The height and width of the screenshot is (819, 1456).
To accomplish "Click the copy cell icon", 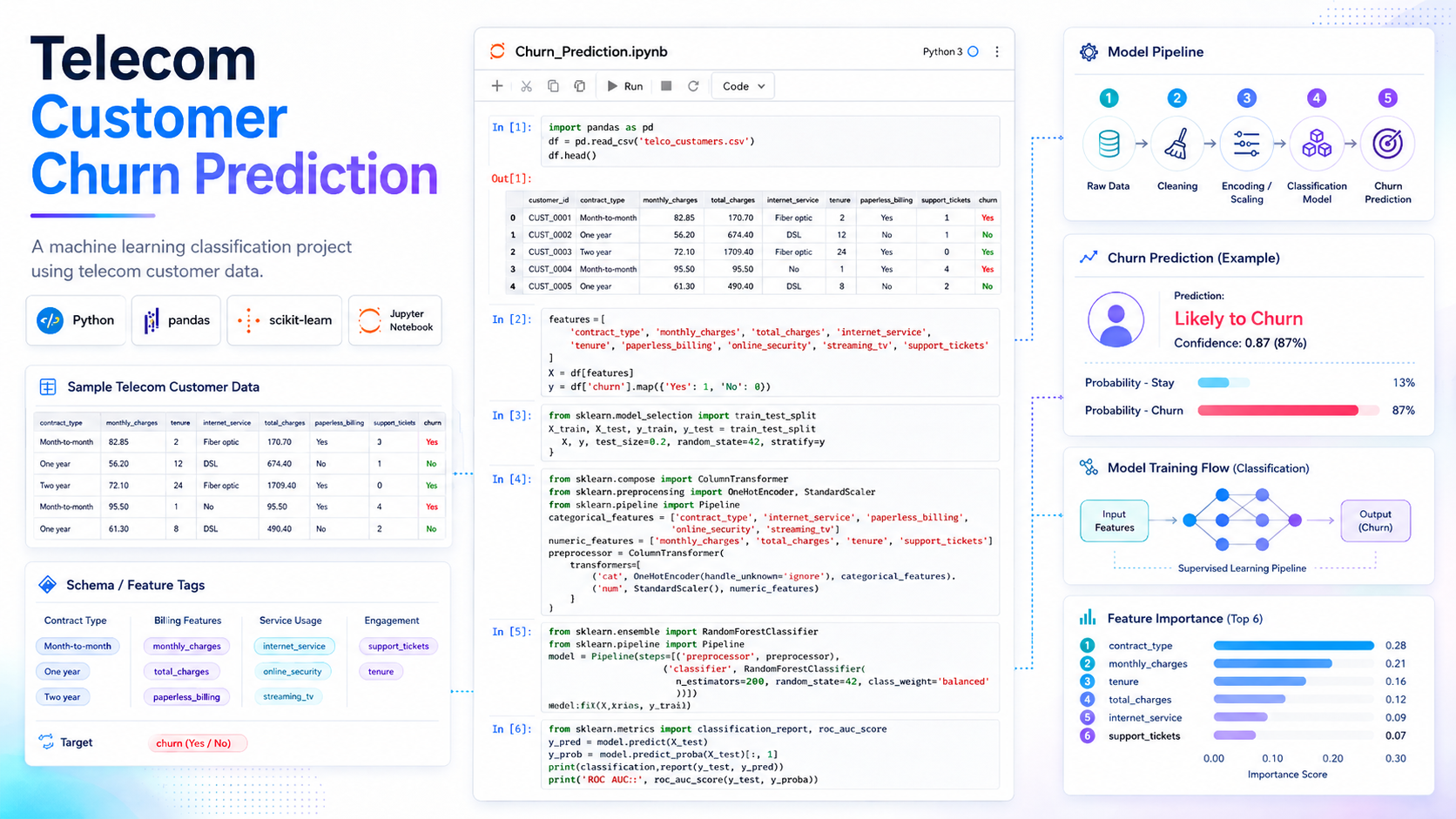I will 553,86.
